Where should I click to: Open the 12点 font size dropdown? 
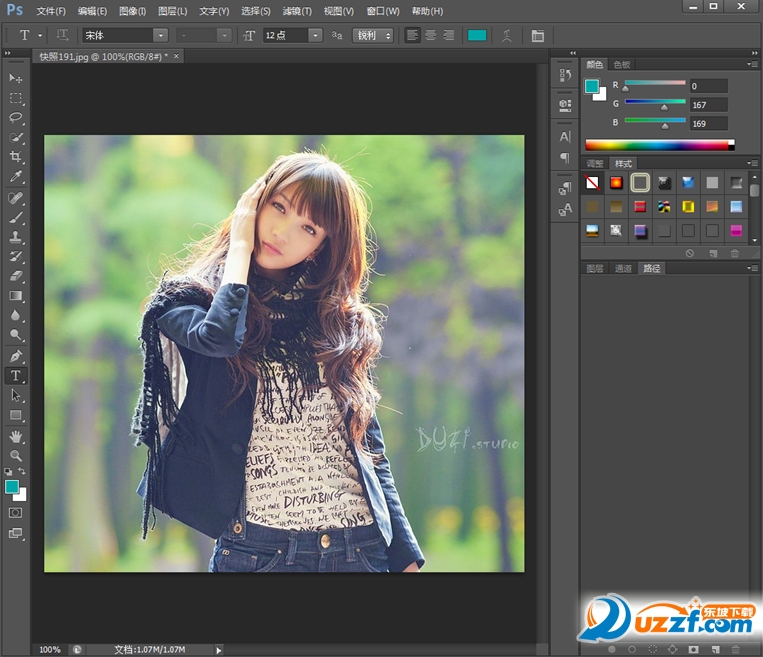click(315, 35)
